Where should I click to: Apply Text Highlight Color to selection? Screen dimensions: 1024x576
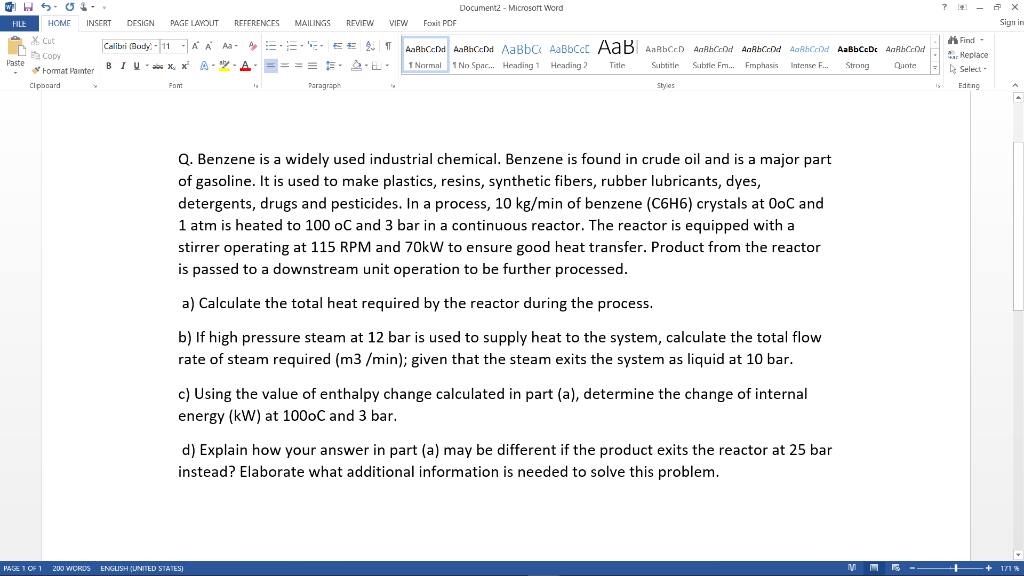click(225, 65)
